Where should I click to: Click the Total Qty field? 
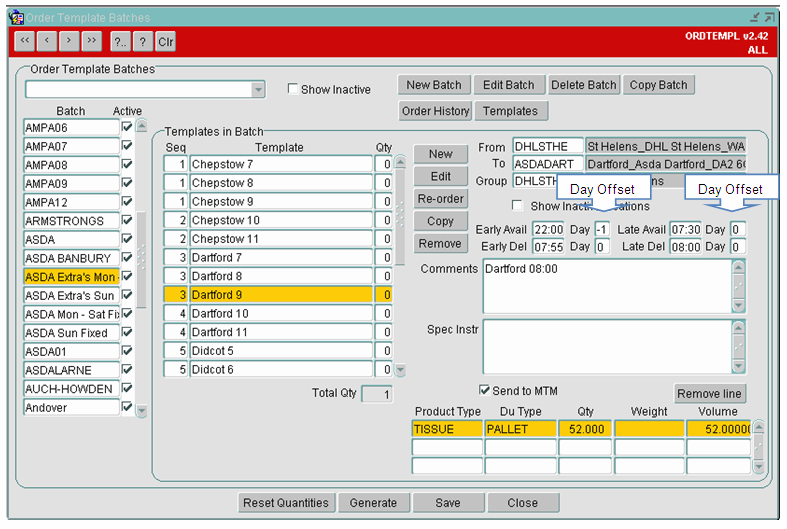click(x=377, y=394)
